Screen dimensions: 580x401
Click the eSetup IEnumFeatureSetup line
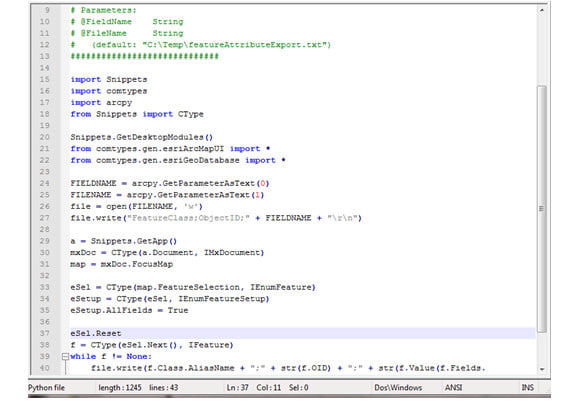pos(170,299)
